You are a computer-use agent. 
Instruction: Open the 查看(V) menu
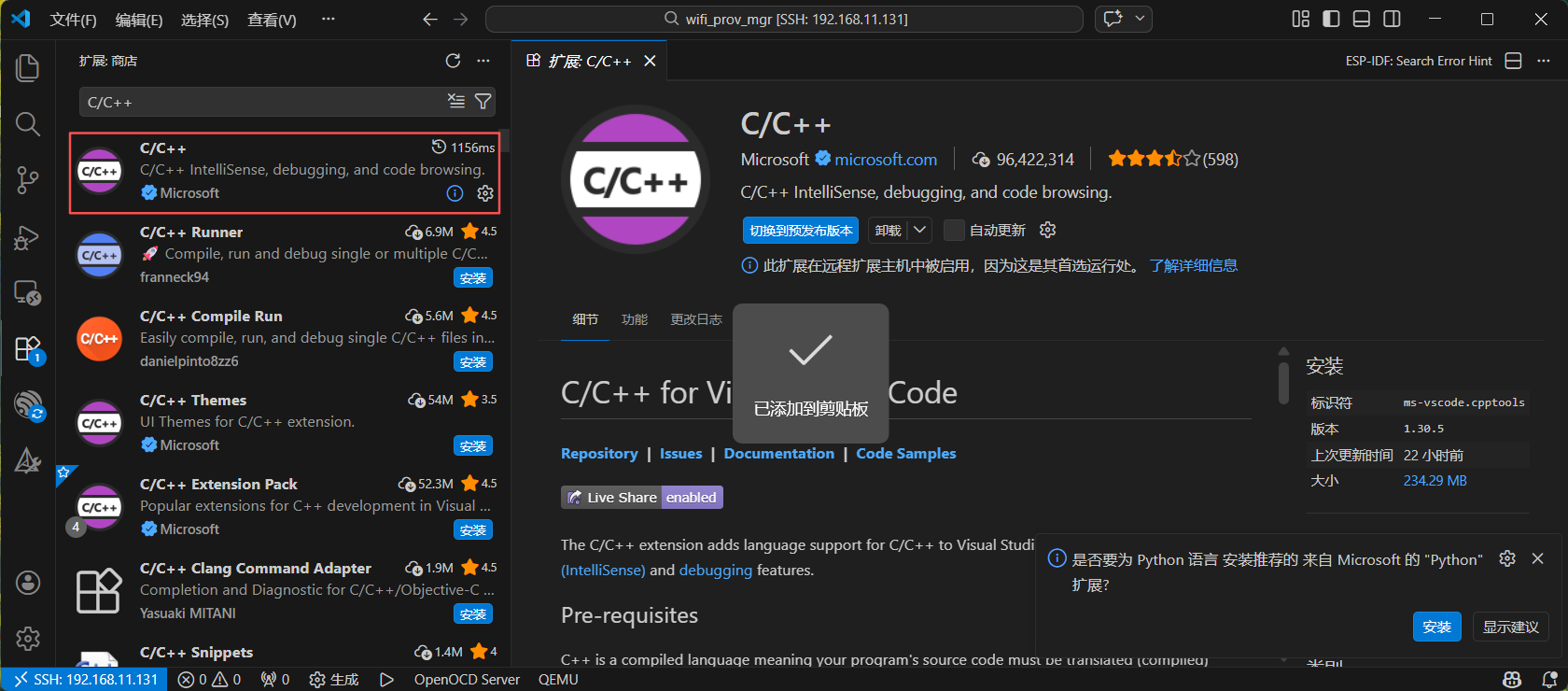click(272, 20)
